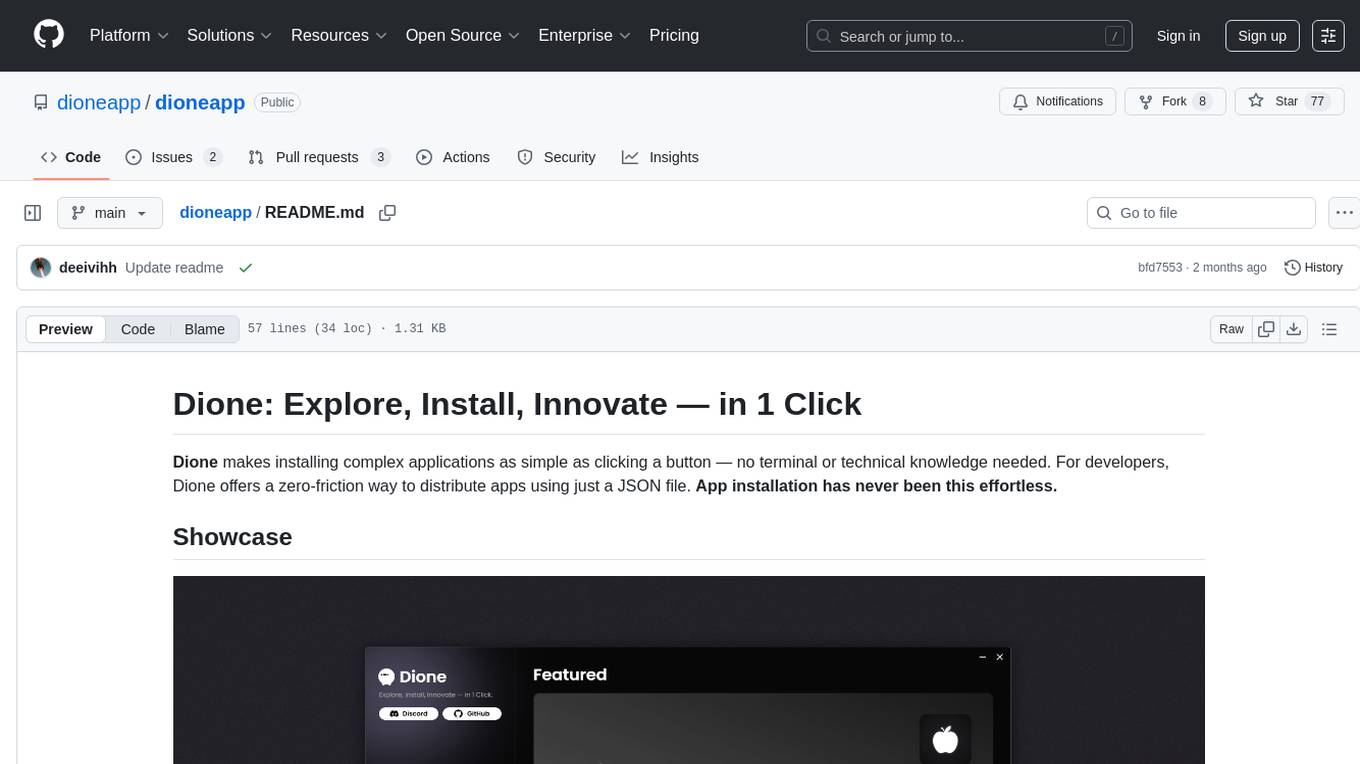
Task: Switch to the Code tab
Action: [71, 157]
